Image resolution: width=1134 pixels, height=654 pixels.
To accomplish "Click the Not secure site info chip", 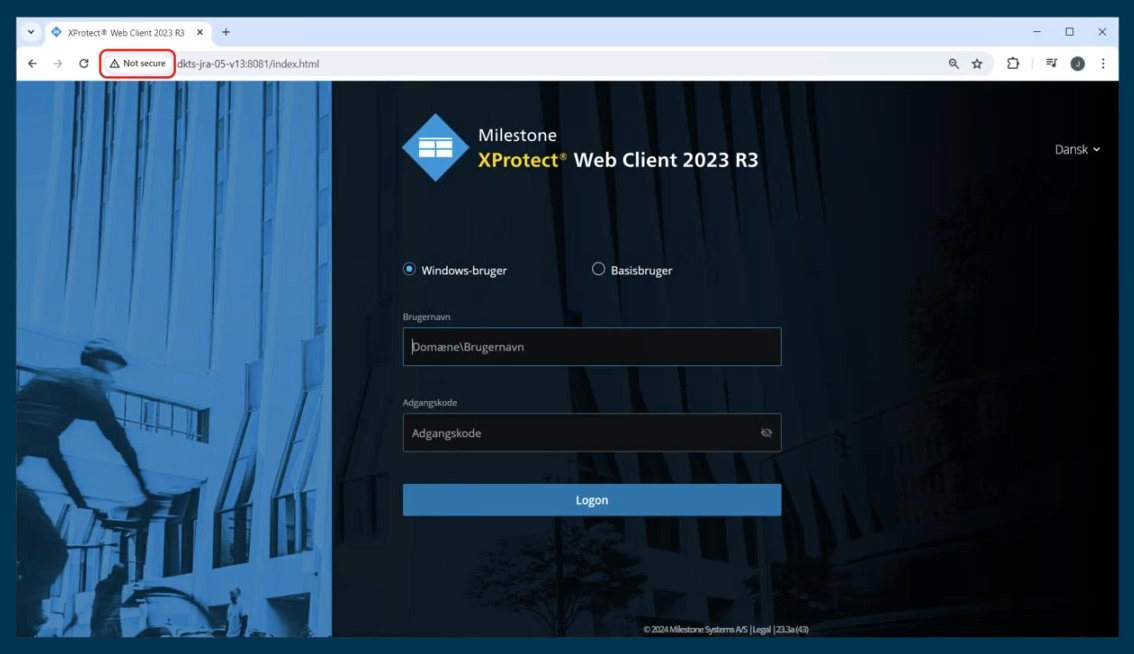I will click(x=138, y=64).
